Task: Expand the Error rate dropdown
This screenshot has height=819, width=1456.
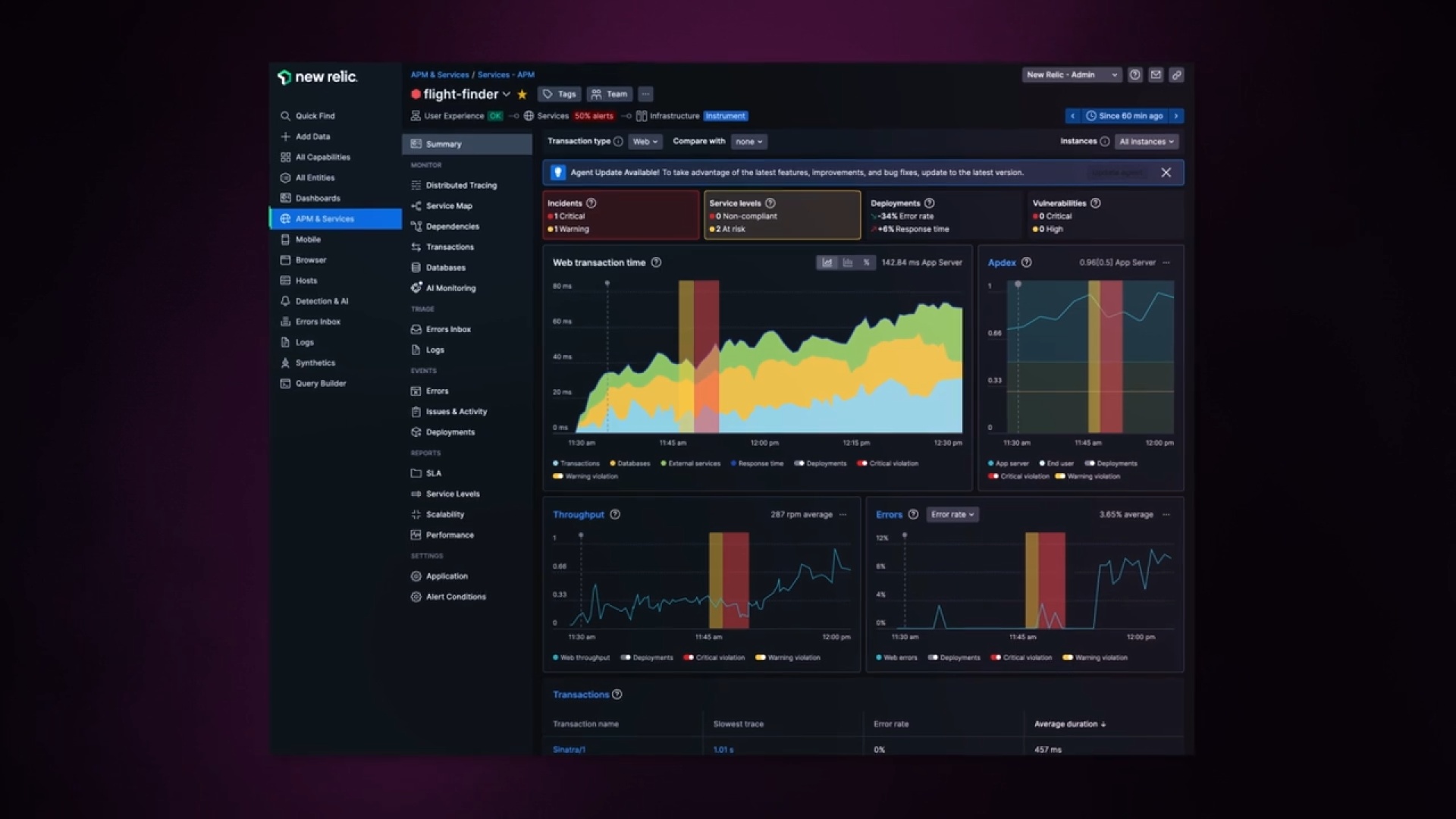Action: (x=952, y=514)
